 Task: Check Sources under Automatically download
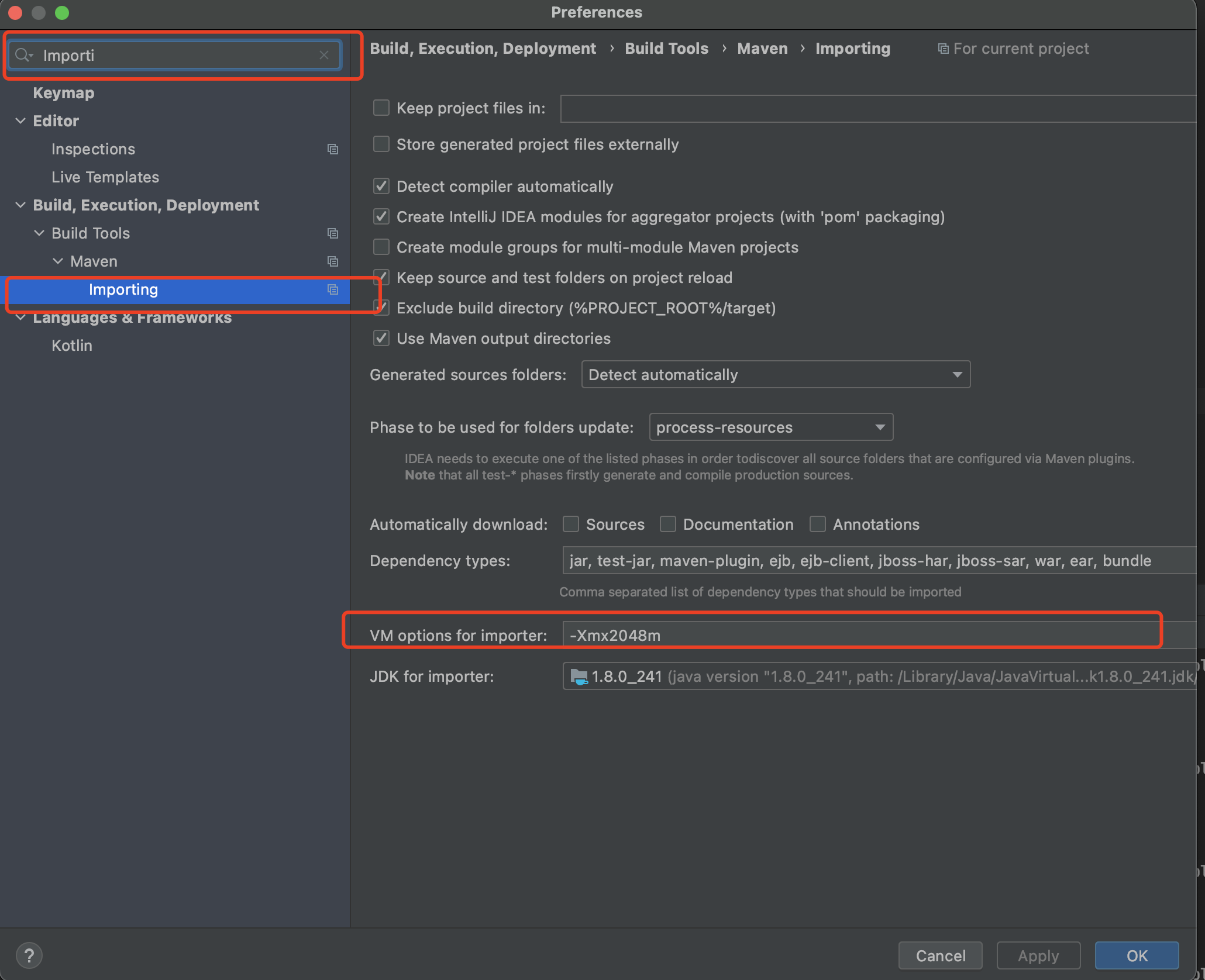tap(571, 524)
